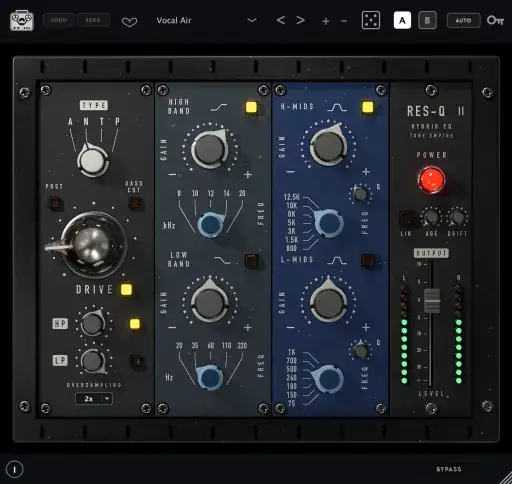Expand the preset list chevron
512x484 pixels.
(x=252, y=20)
